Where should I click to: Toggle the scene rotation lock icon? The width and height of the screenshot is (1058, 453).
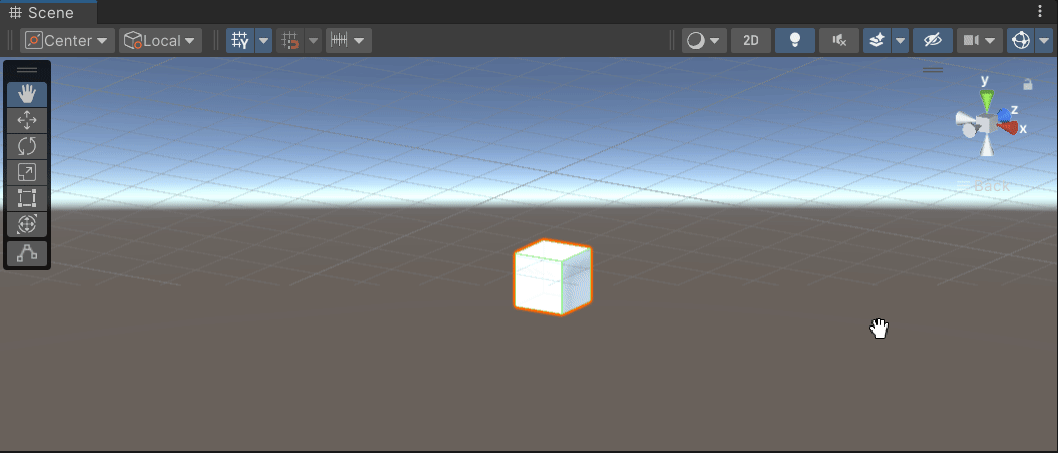[x=1028, y=84]
